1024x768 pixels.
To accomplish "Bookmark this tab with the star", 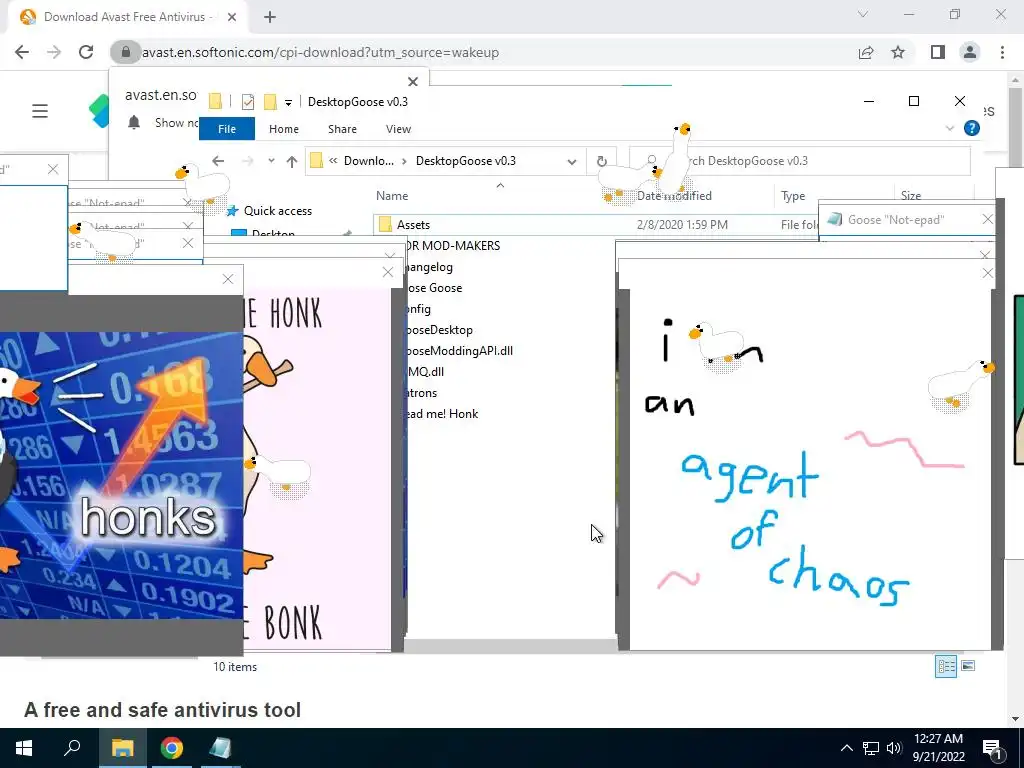I will pos(898,52).
